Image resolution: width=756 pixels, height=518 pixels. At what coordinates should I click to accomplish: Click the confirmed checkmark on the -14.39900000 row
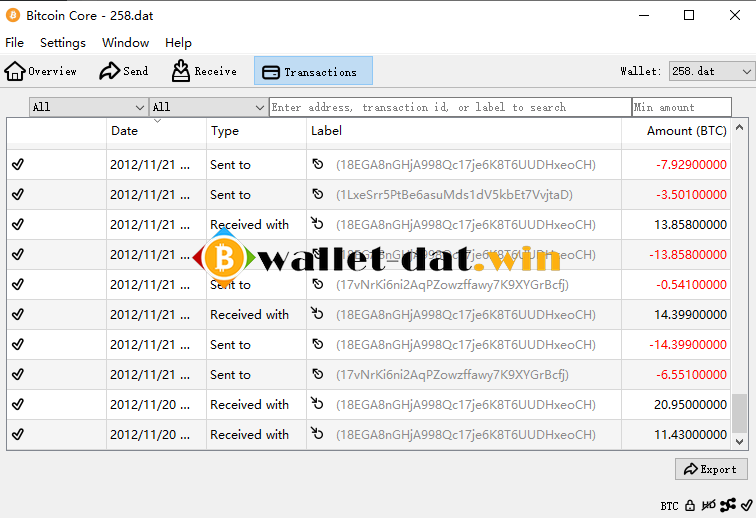tap(18, 344)
